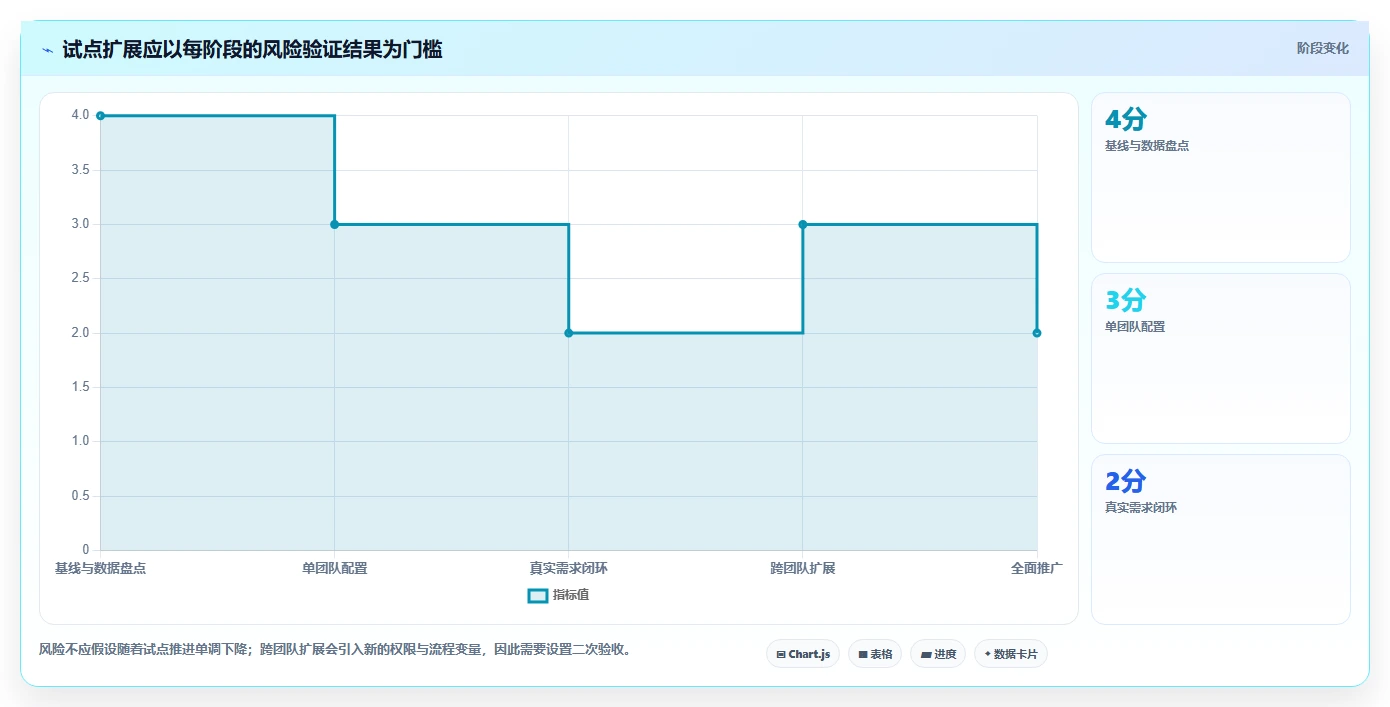Click the footnote text about 二次验收
1390x707 pixels.
[x=335, y=650]
